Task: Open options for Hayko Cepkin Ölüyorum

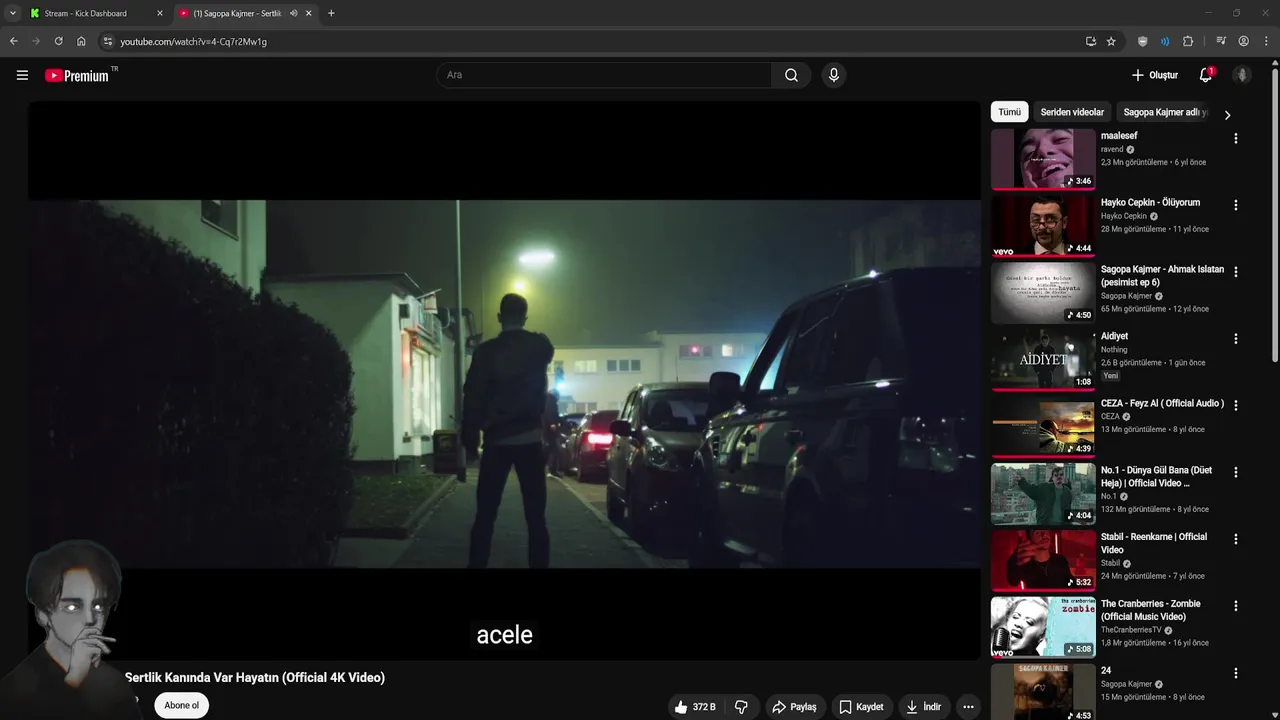Action: 1236,205
